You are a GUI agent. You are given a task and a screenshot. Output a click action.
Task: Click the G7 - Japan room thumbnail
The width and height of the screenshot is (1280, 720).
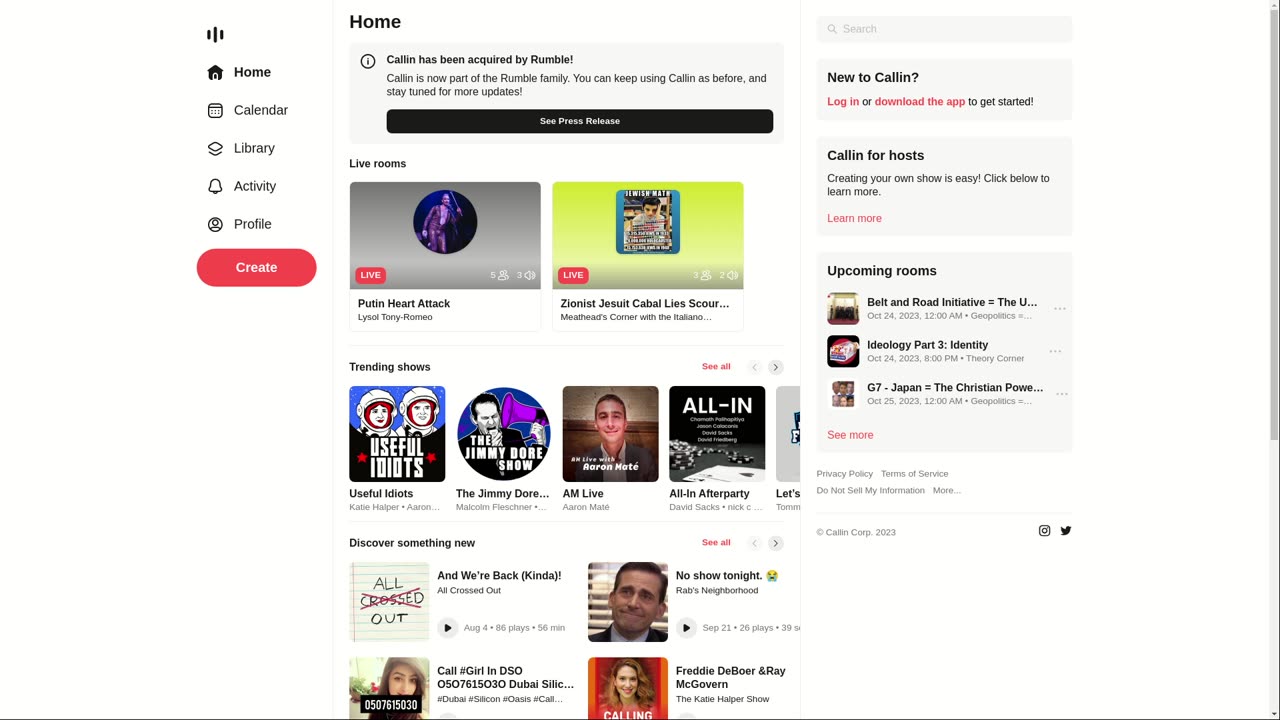(x=843, y=394)
